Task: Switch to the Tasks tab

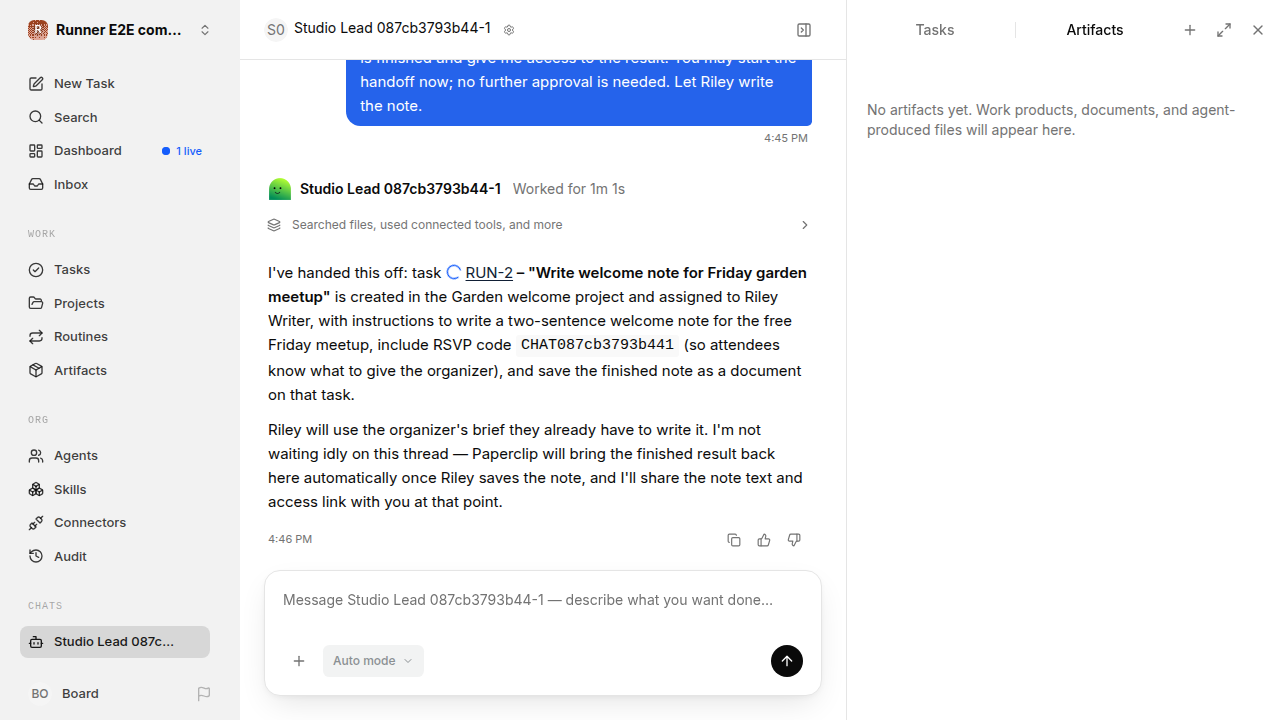Action: [x=935, y=30]
